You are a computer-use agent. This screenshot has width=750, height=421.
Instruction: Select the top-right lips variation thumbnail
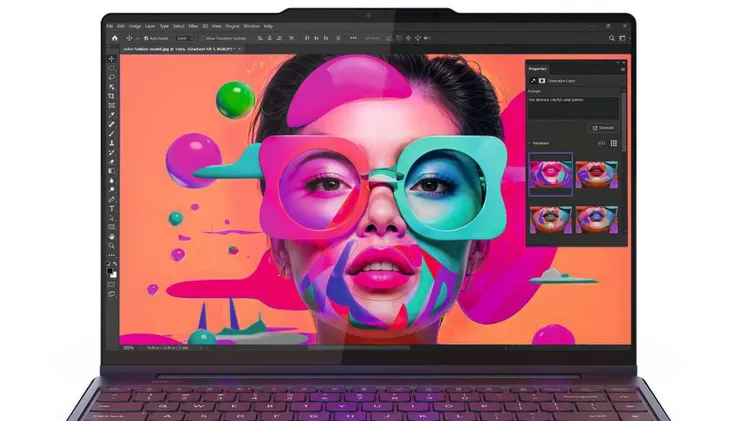coord(597,173)
